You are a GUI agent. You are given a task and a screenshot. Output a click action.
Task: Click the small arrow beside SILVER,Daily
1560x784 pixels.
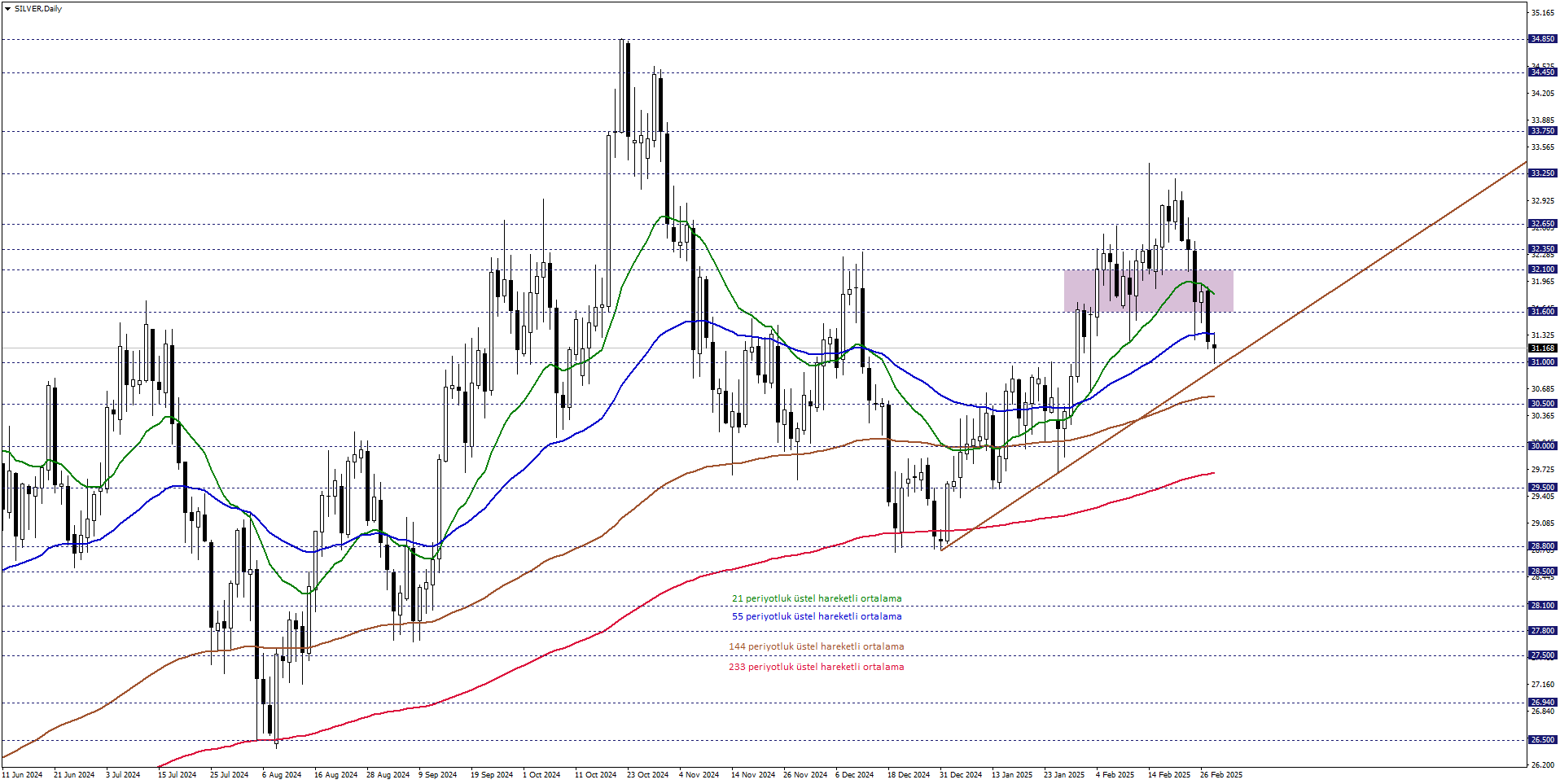pyautogui.click(x=7, y=9)
